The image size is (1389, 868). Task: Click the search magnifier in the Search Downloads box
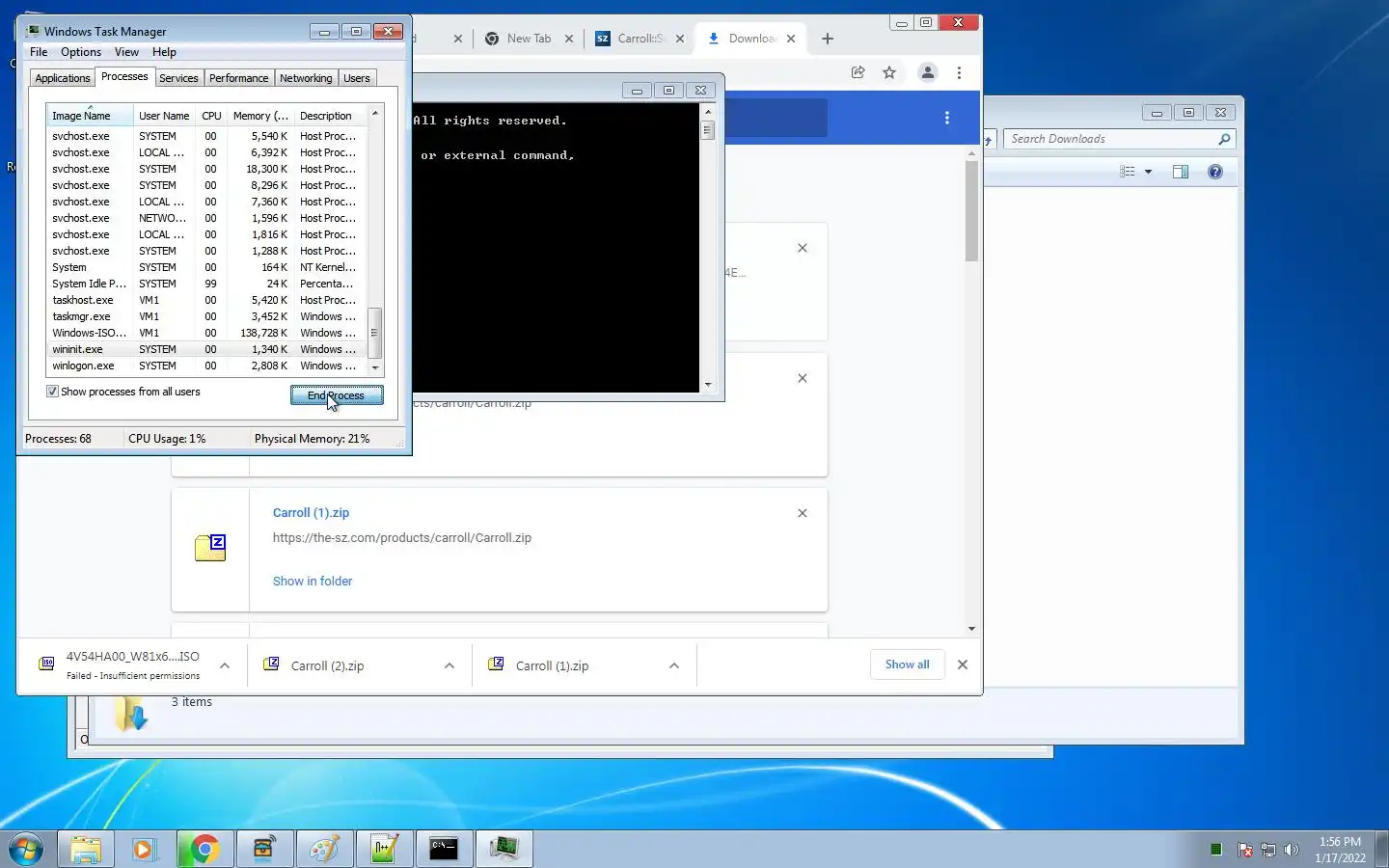1224,139
